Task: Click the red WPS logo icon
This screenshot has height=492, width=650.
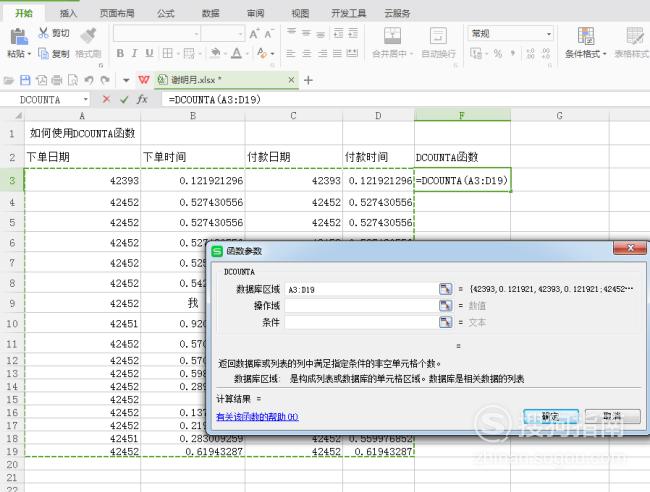Action: 144,80
